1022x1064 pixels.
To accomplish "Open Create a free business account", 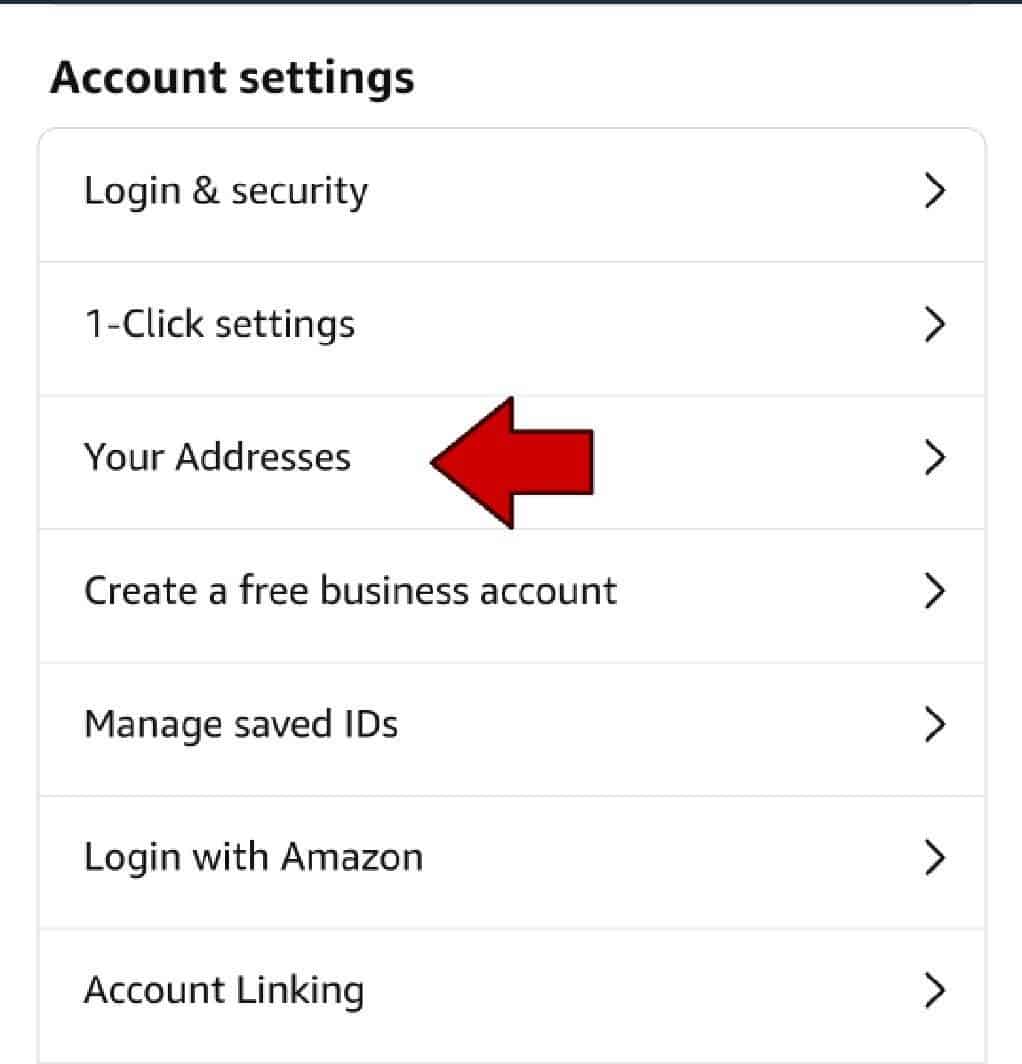I will tap(350, 590).
